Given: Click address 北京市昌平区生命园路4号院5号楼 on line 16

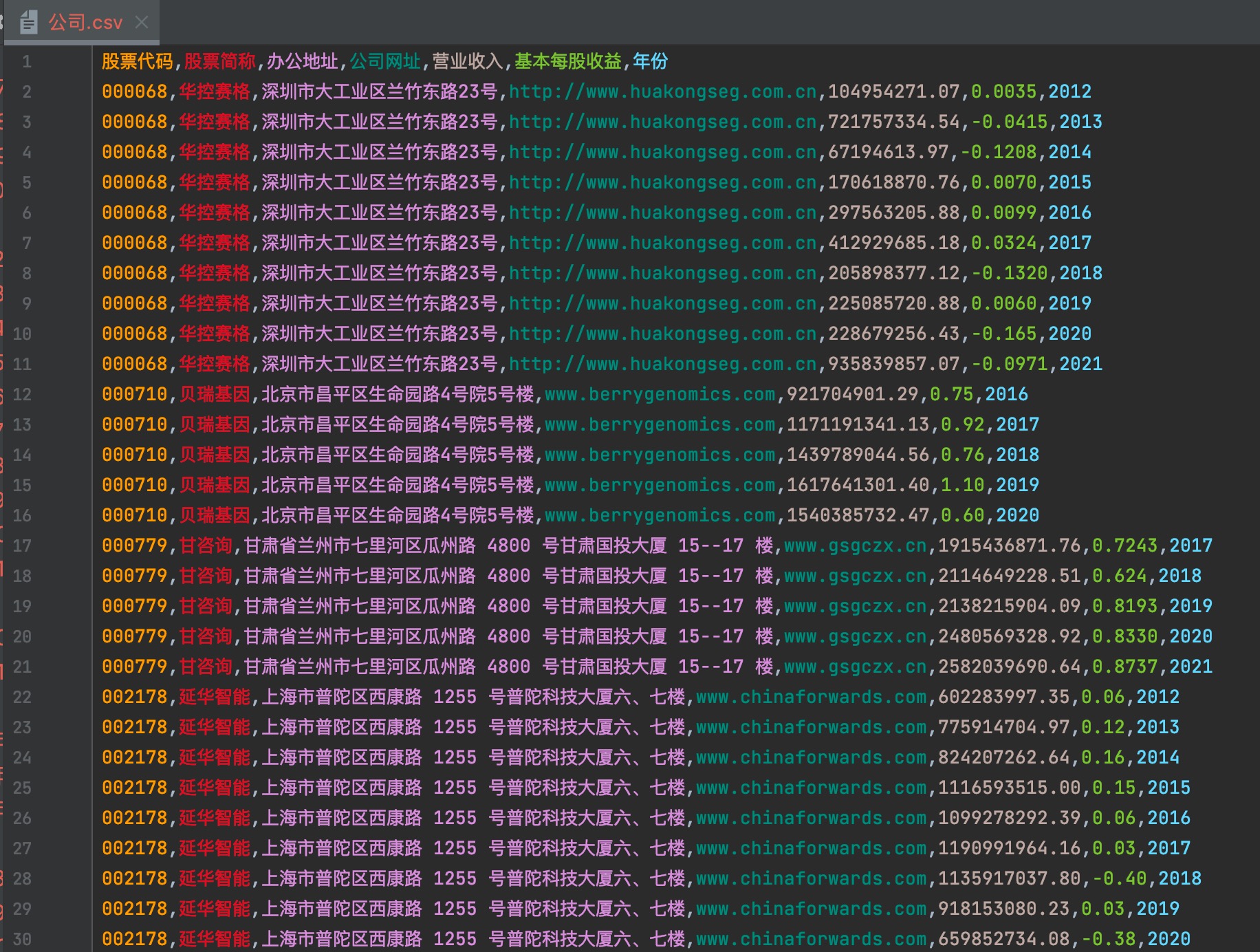Looking at the screenshot, I should point(398,515).
